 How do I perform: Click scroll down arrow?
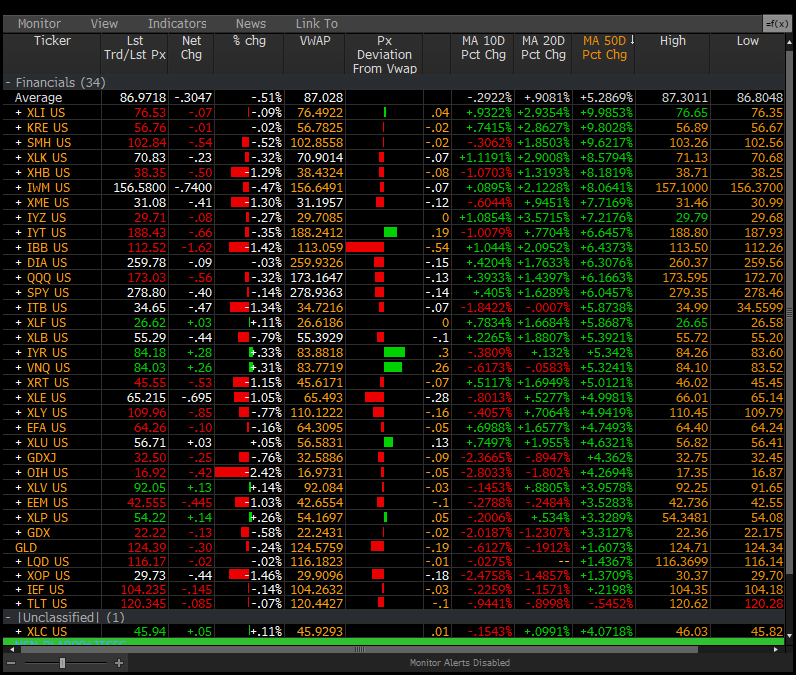(x=789, y=635)
